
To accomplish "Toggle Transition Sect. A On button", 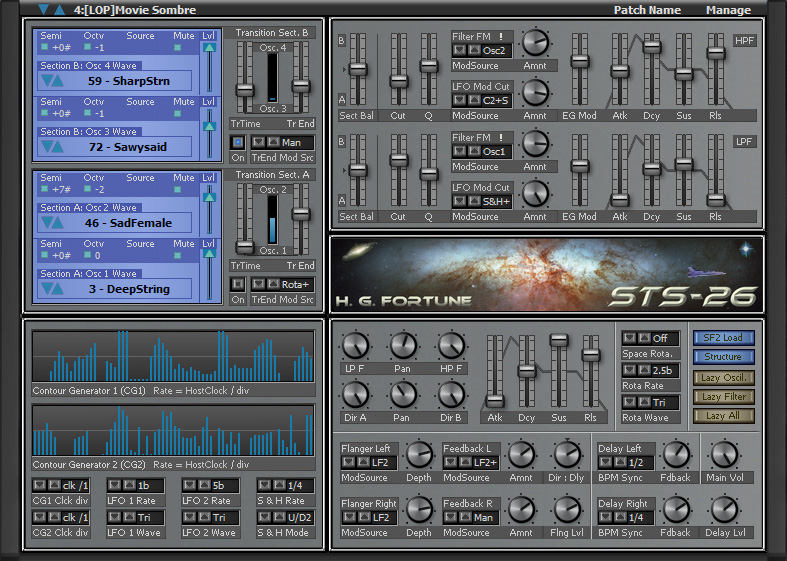I will point(238,285).
